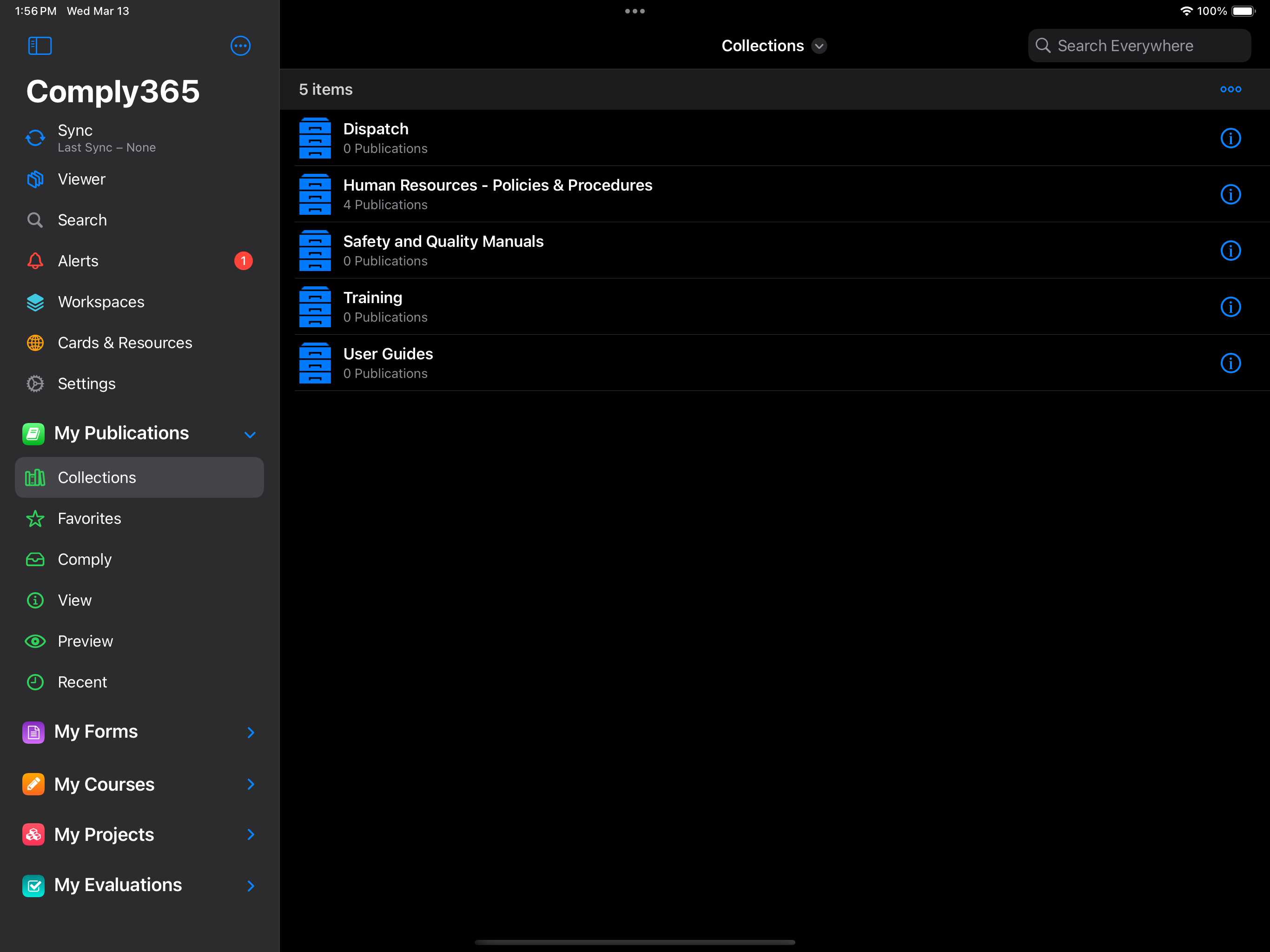1270x952 pixels.
Task: Open View under My Publications
Action: pyautogui.click(x=139, y=600)
